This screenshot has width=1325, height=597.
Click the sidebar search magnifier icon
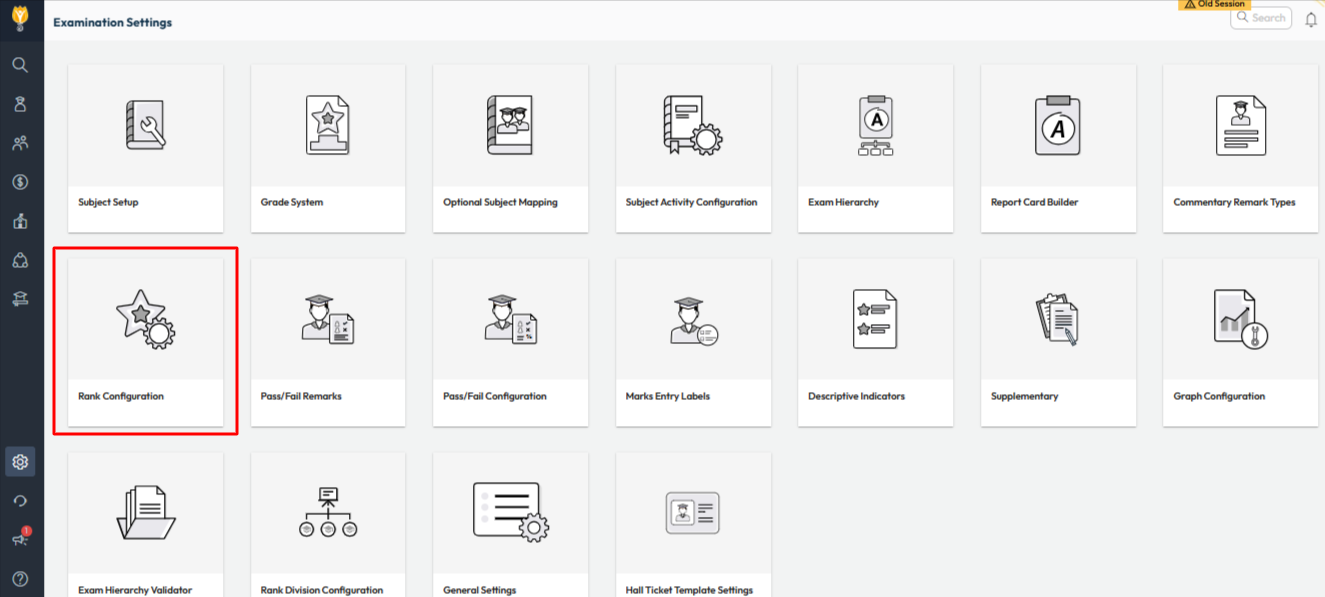click(20, 65)
